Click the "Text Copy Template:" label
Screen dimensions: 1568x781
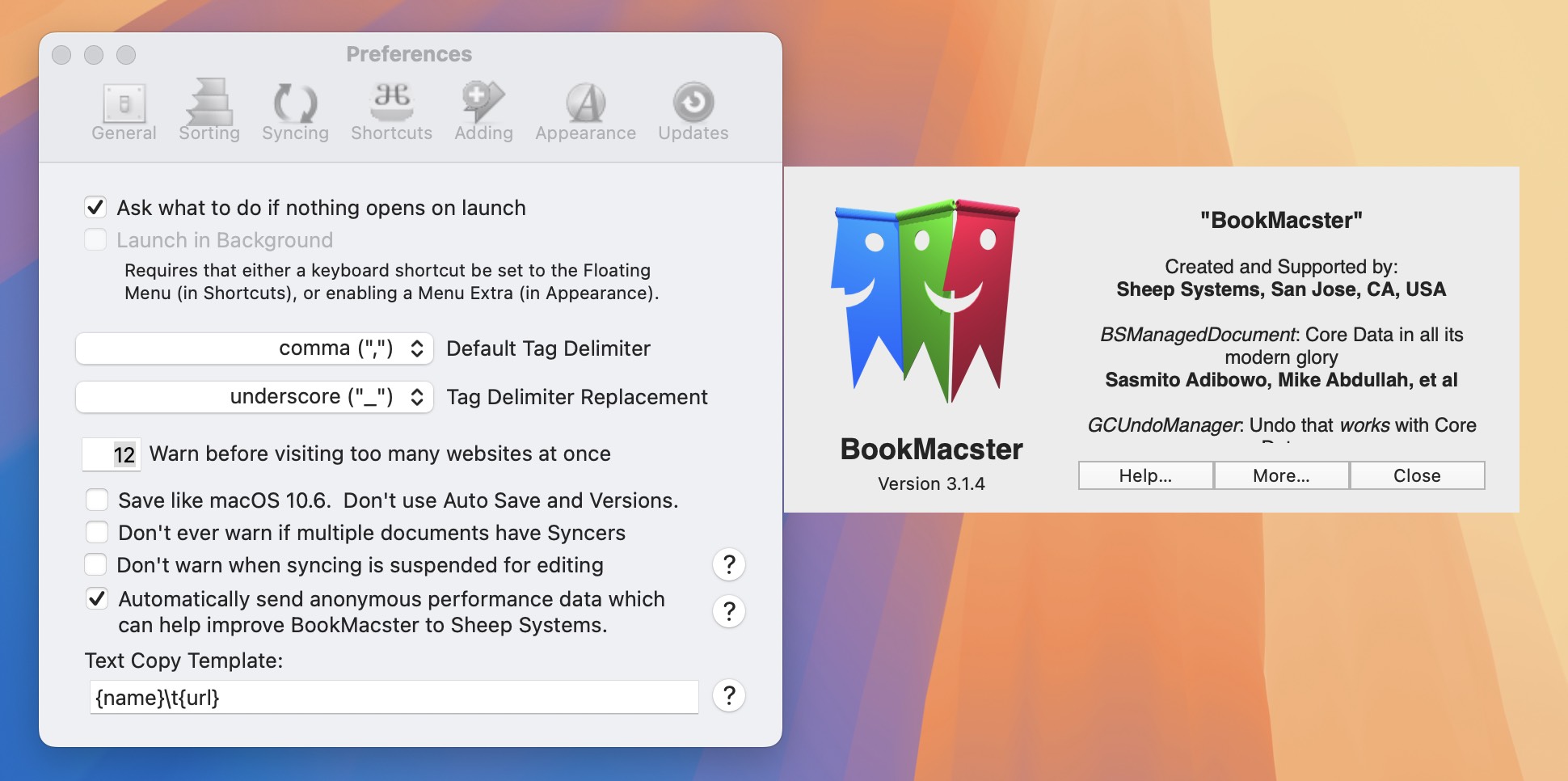(183, 661)
